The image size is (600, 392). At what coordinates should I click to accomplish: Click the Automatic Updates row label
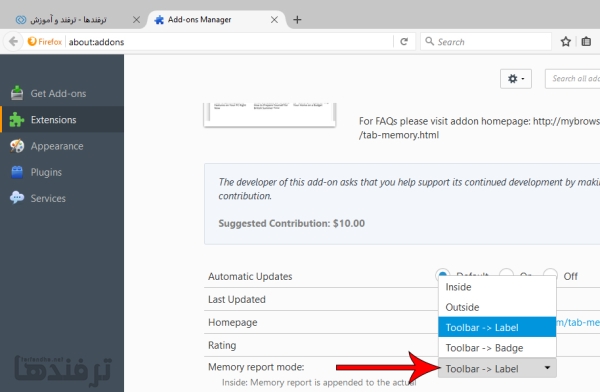[250, 276]
